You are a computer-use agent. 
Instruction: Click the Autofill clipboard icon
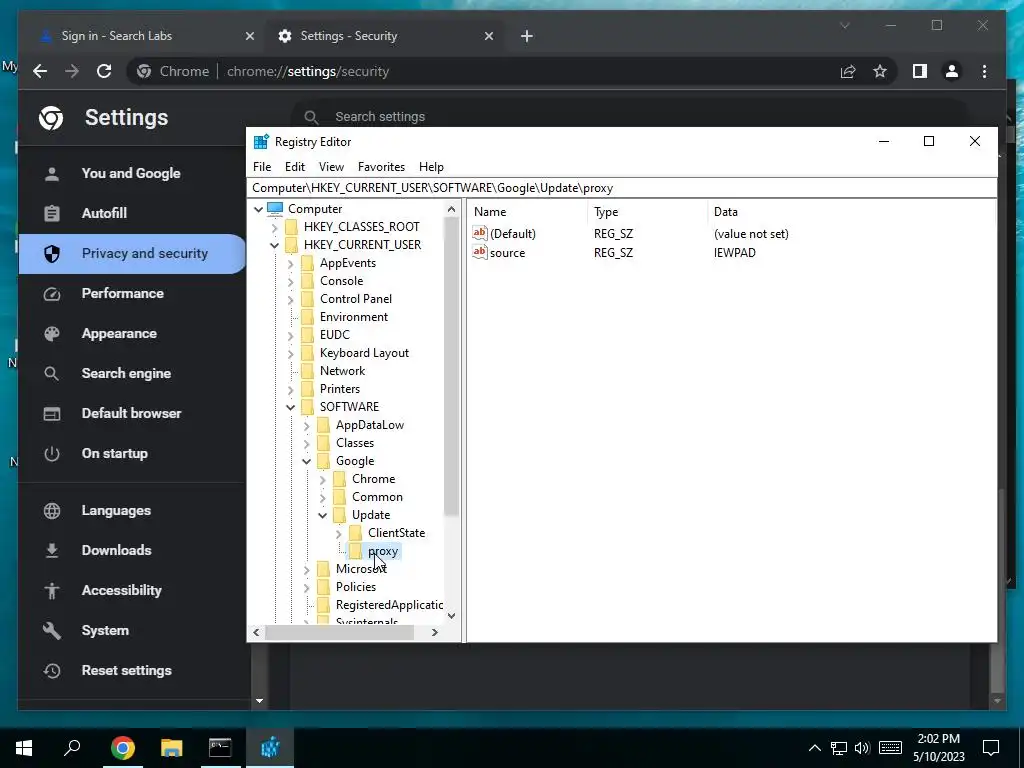coord(52,214)
